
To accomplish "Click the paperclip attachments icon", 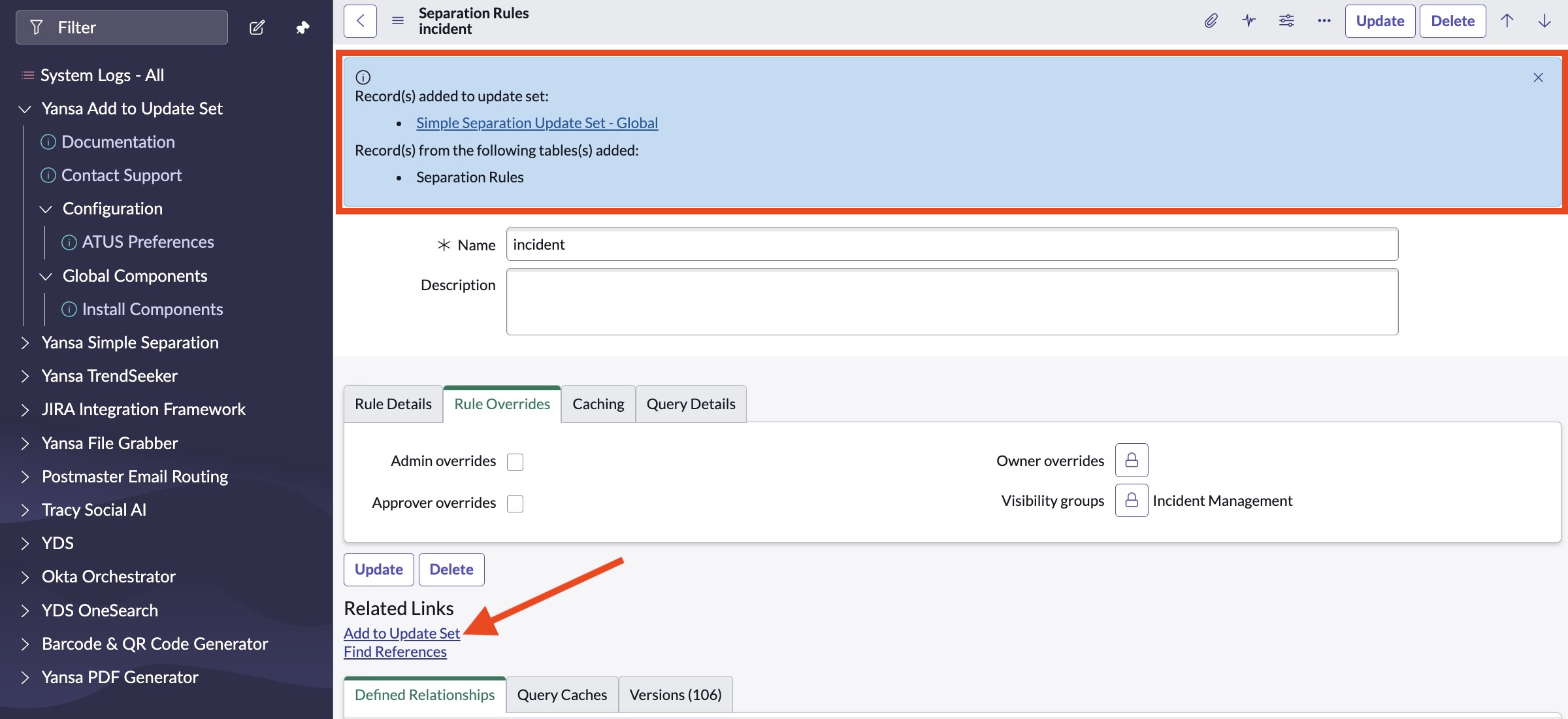I will click(x=1211, y=21).
